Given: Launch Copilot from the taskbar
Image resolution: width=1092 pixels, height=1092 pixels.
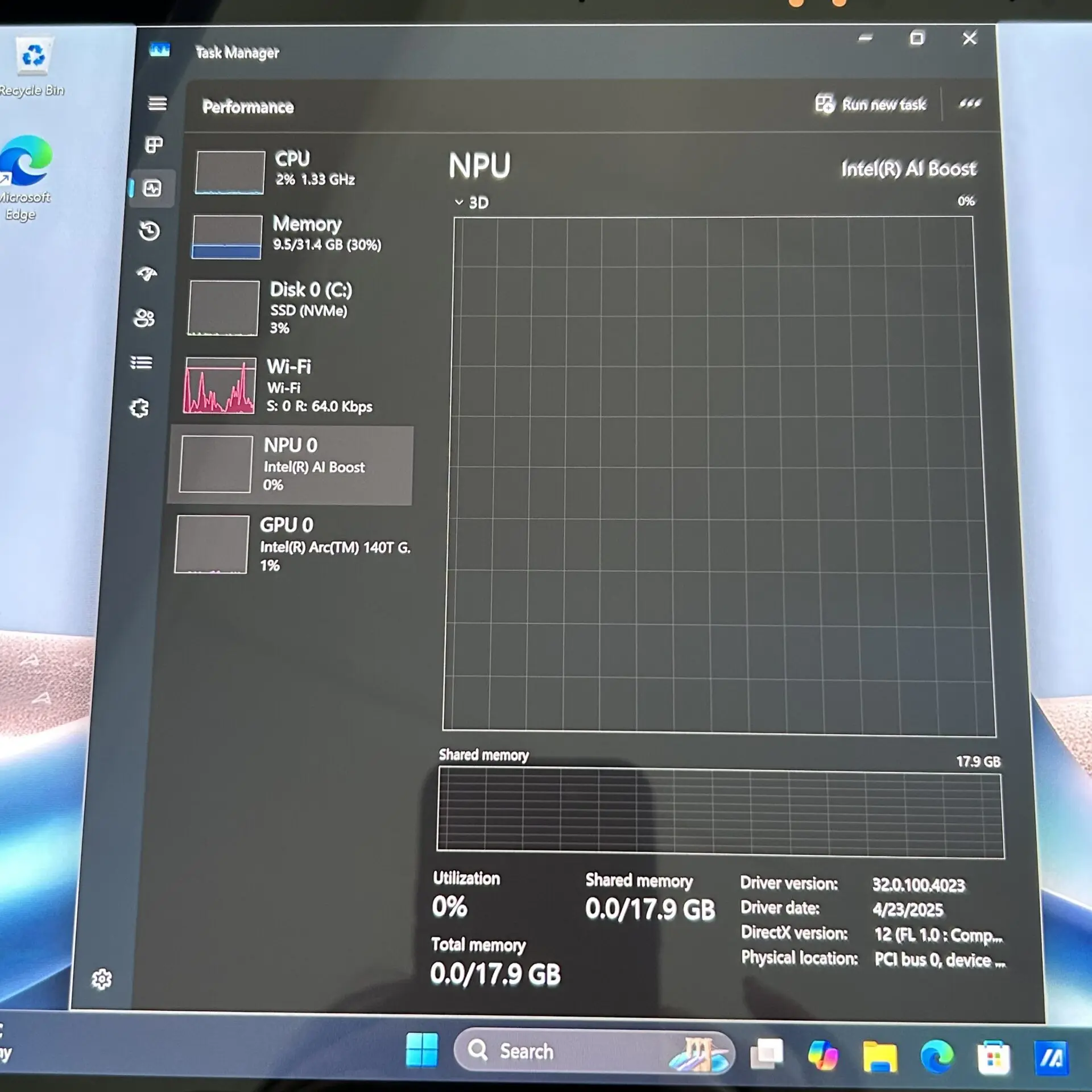Looking at the screenshot, I should pyautogui.click(x=823, y=1055).
